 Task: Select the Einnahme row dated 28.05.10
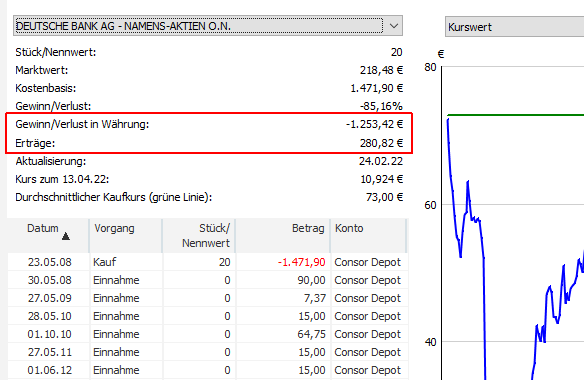tap(208, 316)
